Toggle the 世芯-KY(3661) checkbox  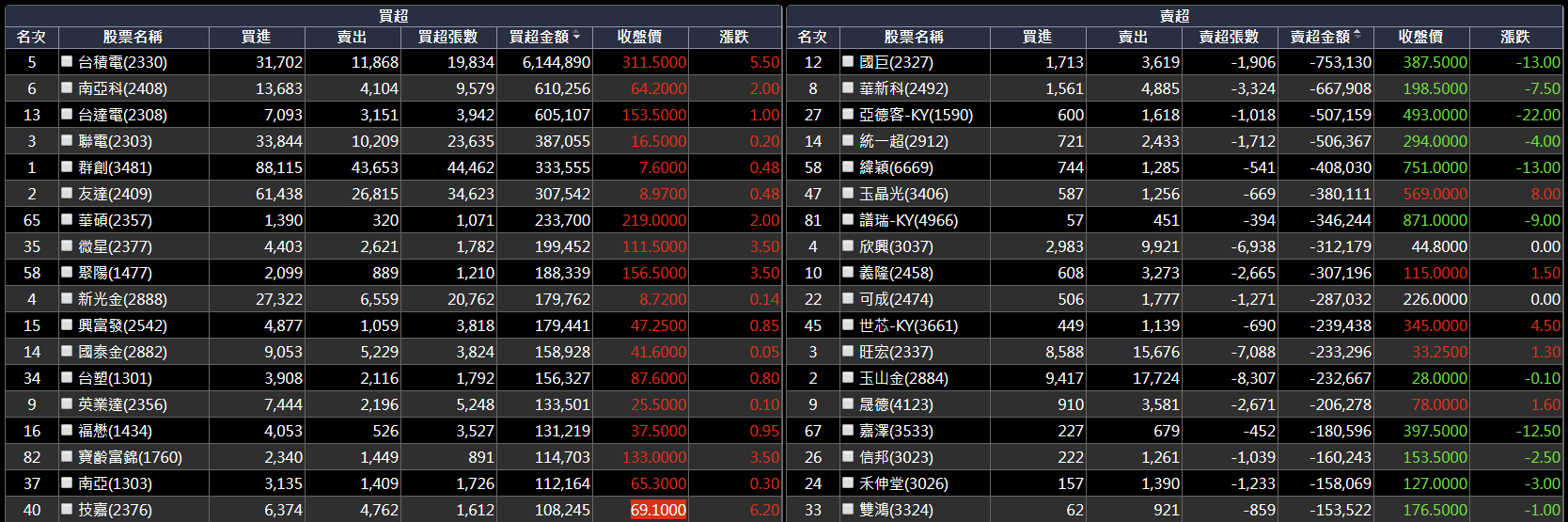[848, 324]
